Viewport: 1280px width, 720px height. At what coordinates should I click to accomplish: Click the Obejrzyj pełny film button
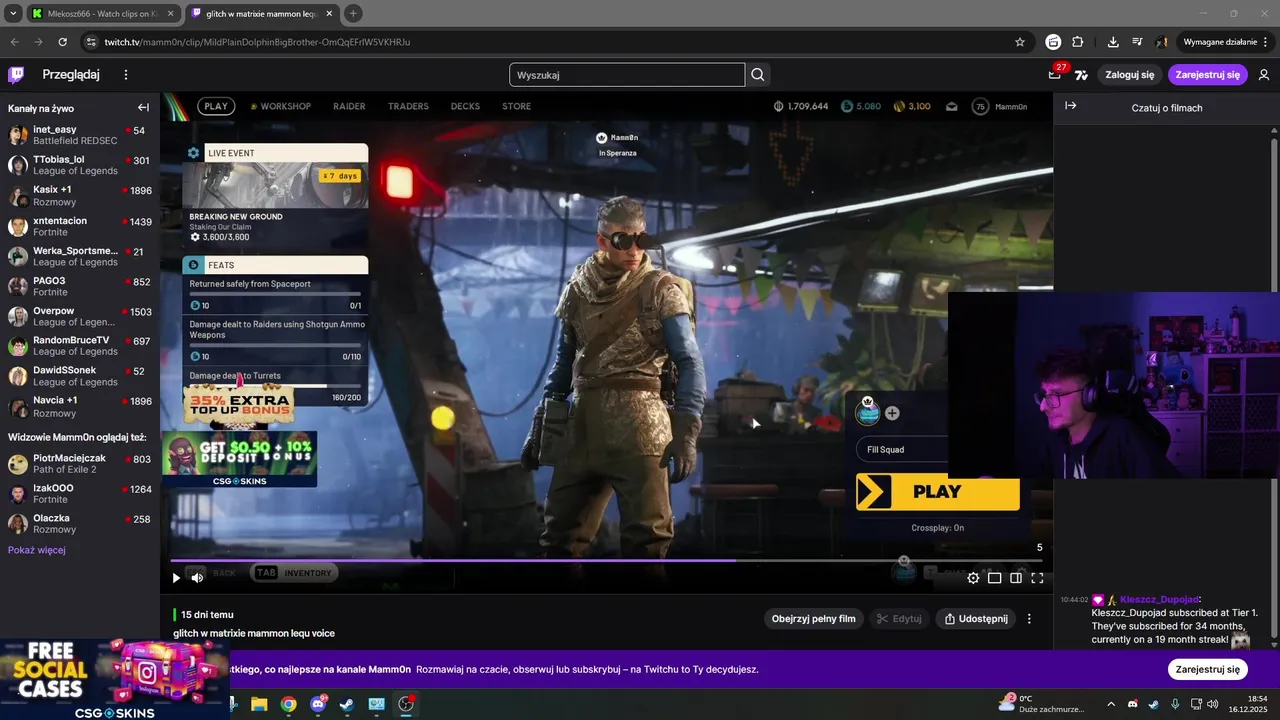pyautogui.click(x=813, y=619)
